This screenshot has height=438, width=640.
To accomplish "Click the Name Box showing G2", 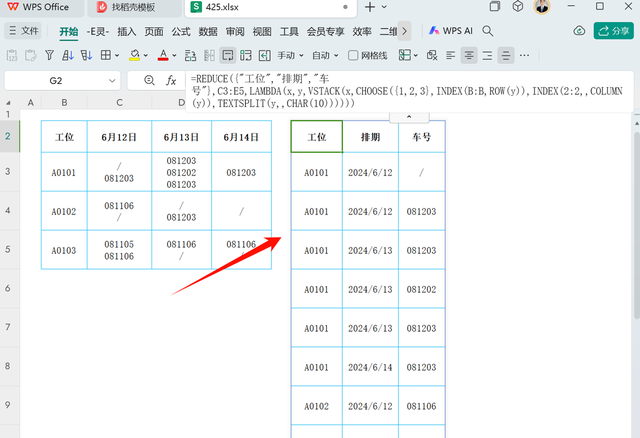I will pyautogui.click(x=56, y=80).
